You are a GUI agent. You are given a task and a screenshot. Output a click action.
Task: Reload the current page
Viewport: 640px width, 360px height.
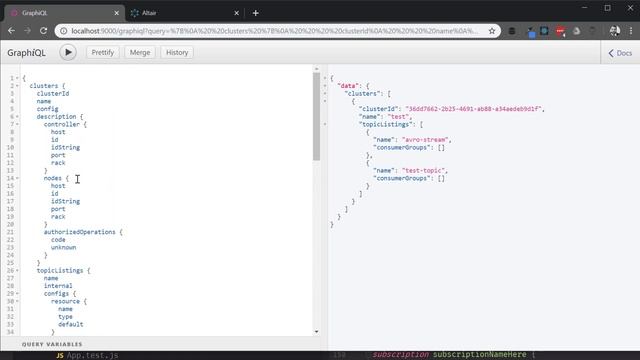(43, 31)
